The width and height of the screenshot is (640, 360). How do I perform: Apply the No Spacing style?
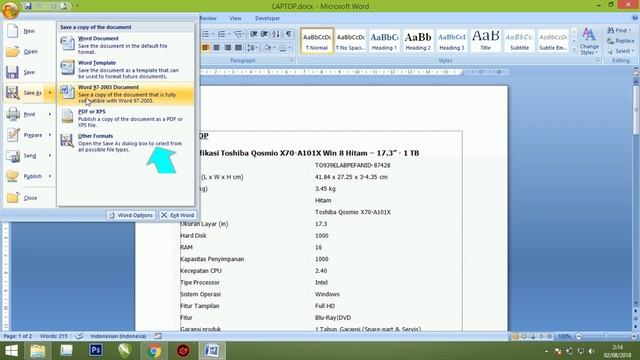coord(351,41)
